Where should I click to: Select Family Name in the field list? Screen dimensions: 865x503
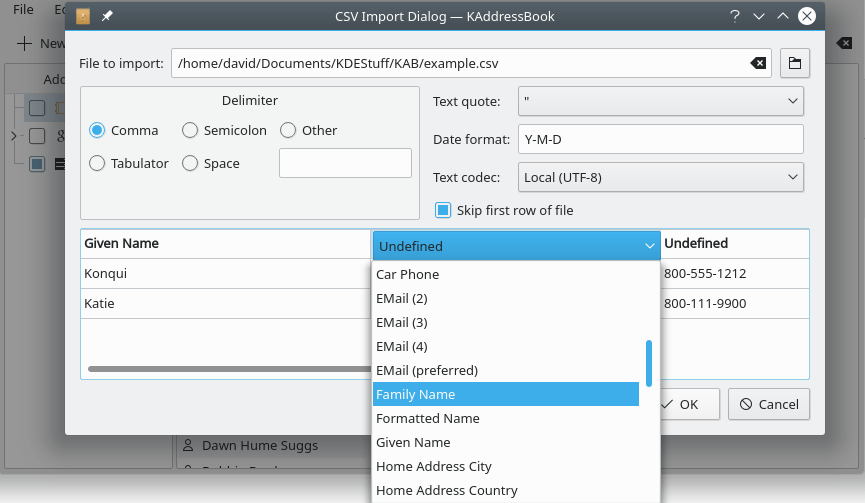pyautogui.click(x=506, y=394)
